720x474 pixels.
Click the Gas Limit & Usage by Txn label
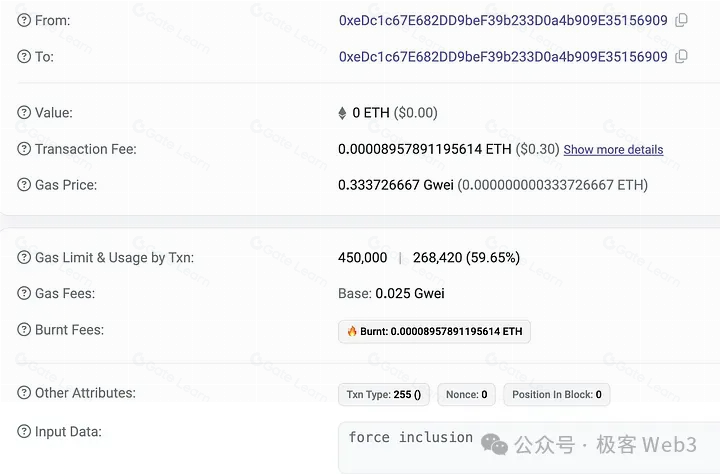coord(114,258)
